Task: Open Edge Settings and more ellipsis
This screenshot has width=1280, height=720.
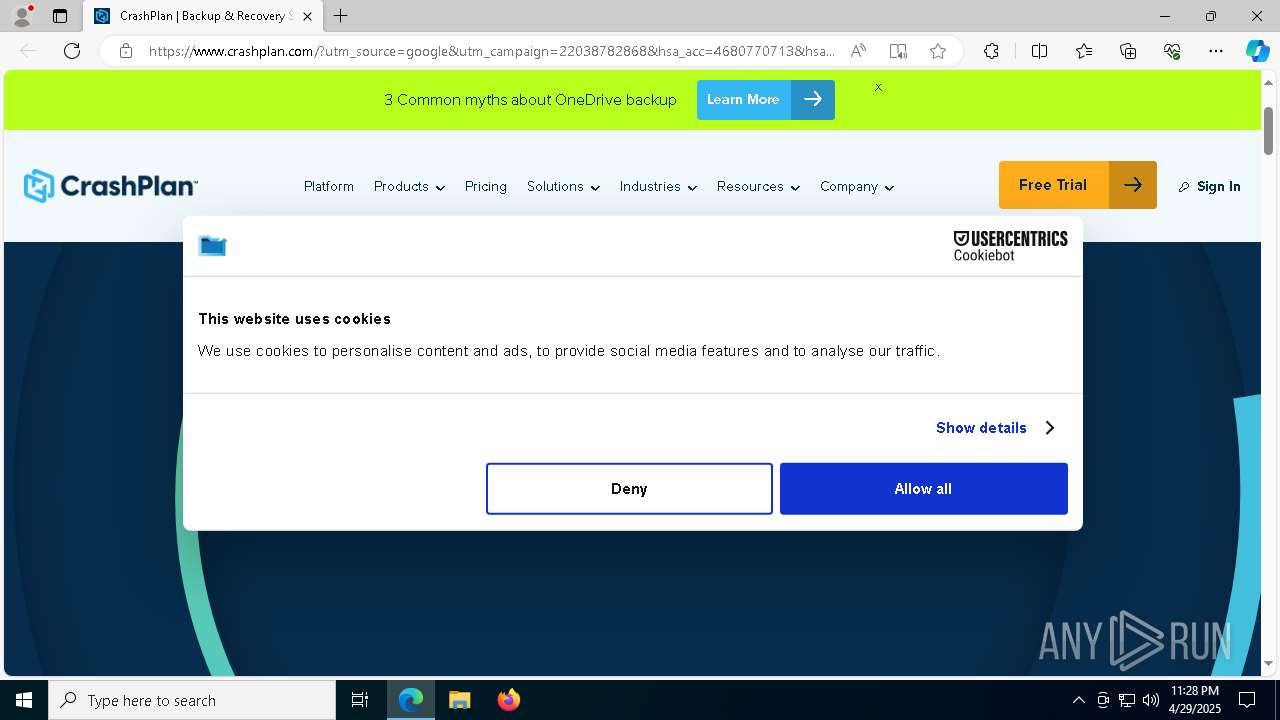Action: [x=1216, y=51]
